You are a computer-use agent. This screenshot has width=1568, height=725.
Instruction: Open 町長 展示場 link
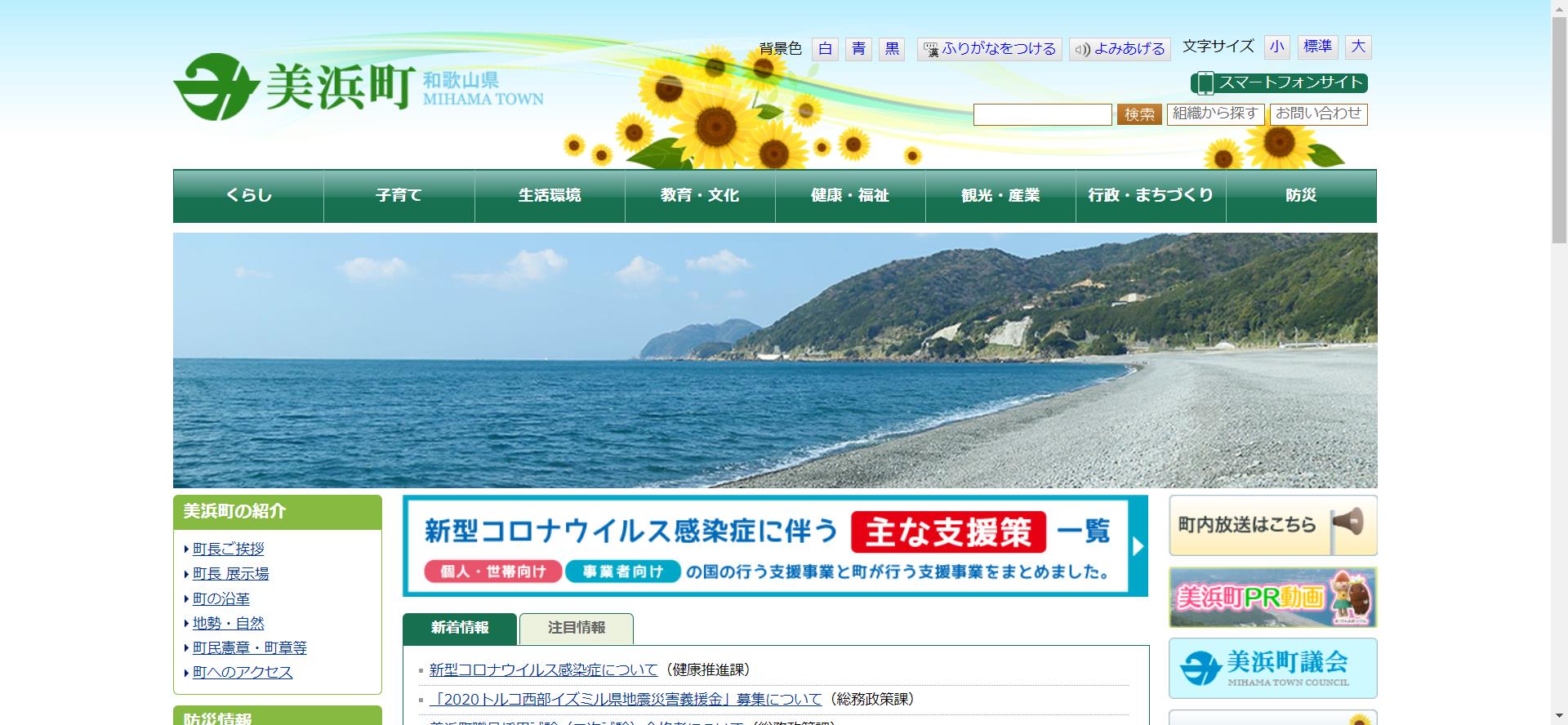231,574
